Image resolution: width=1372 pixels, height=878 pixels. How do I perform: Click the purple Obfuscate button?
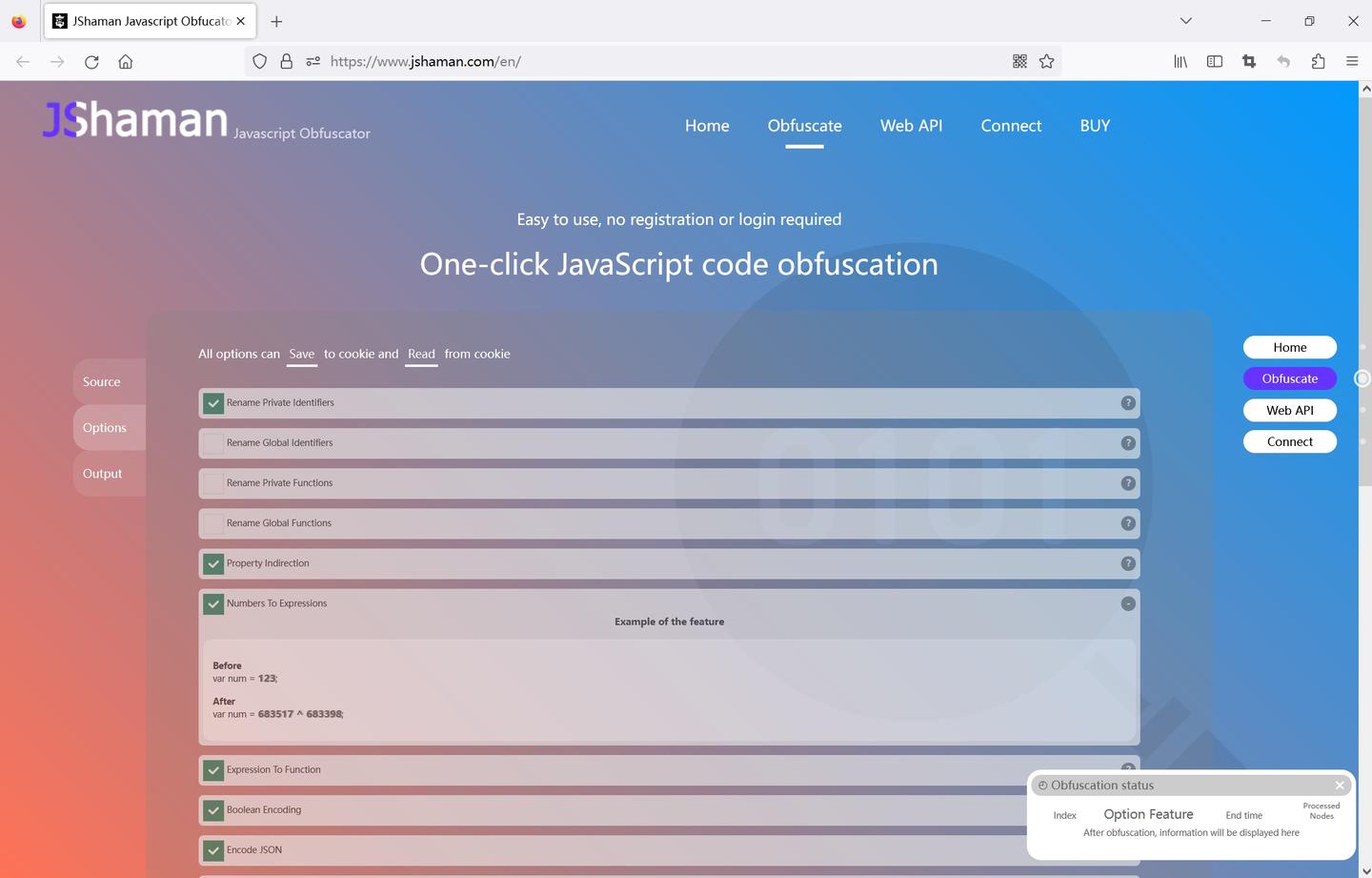(x=1289, y=378)
